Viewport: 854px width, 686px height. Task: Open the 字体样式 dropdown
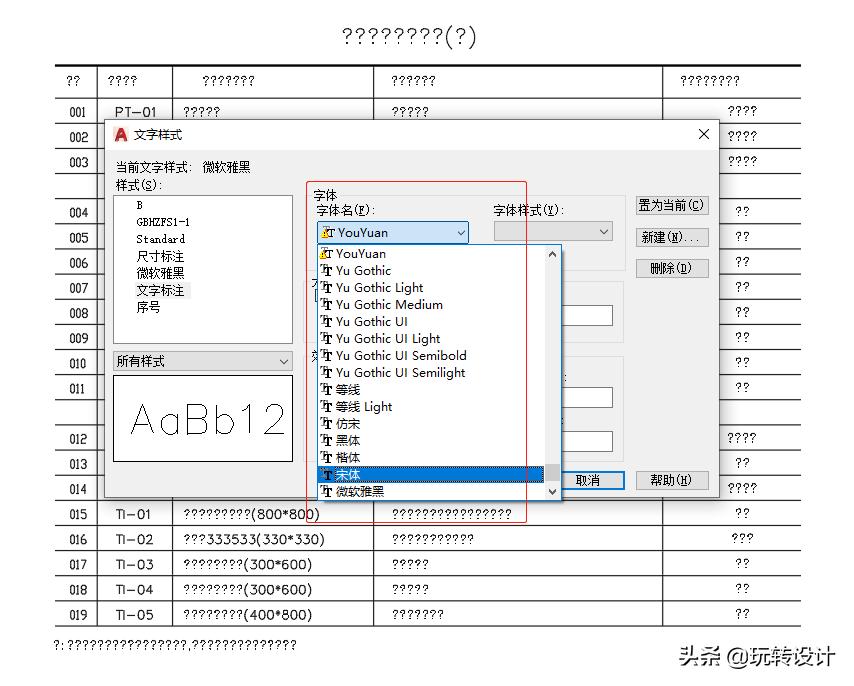(605, 231)
